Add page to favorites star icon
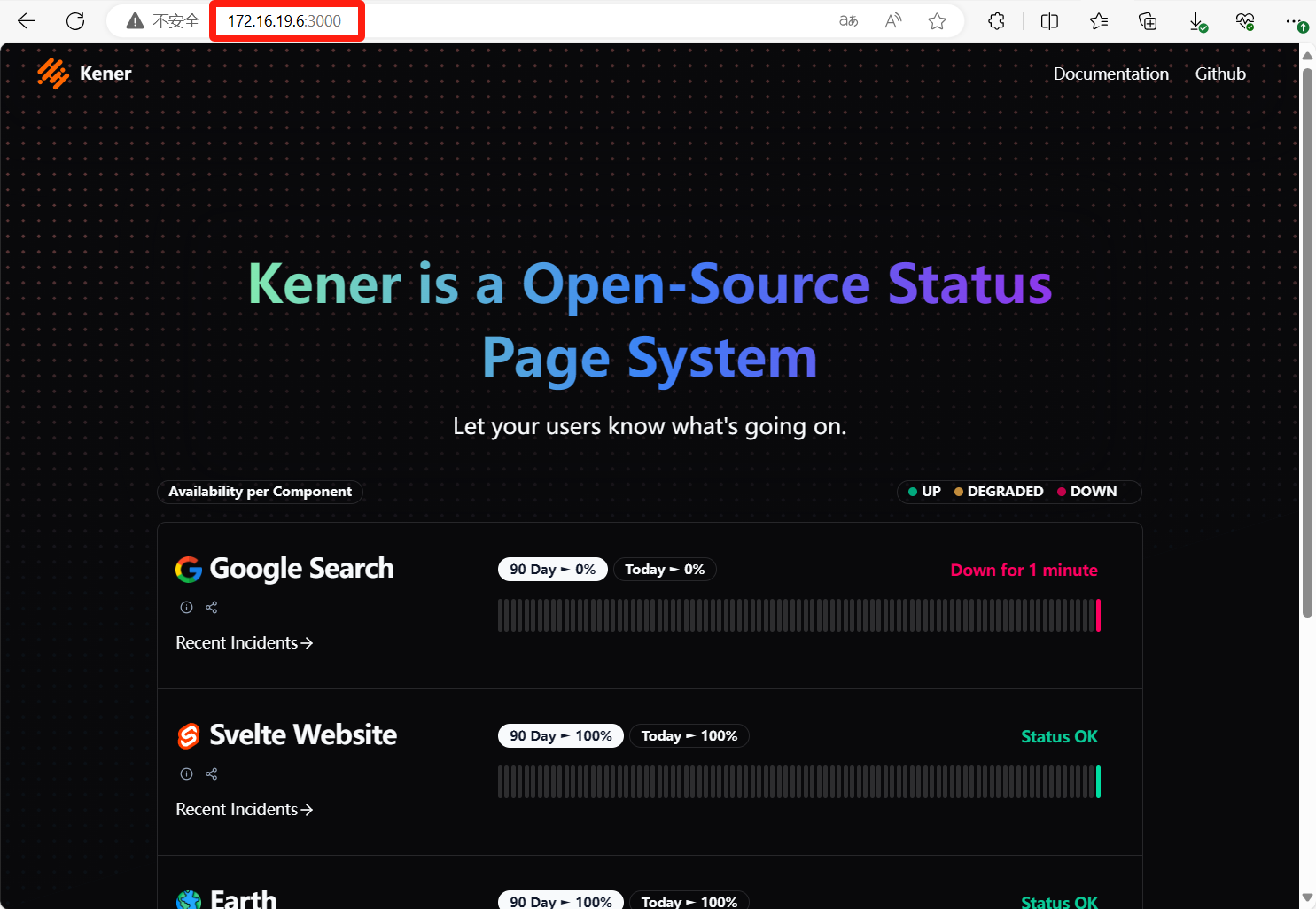The image size is (1316, 909). coord(937,21)
